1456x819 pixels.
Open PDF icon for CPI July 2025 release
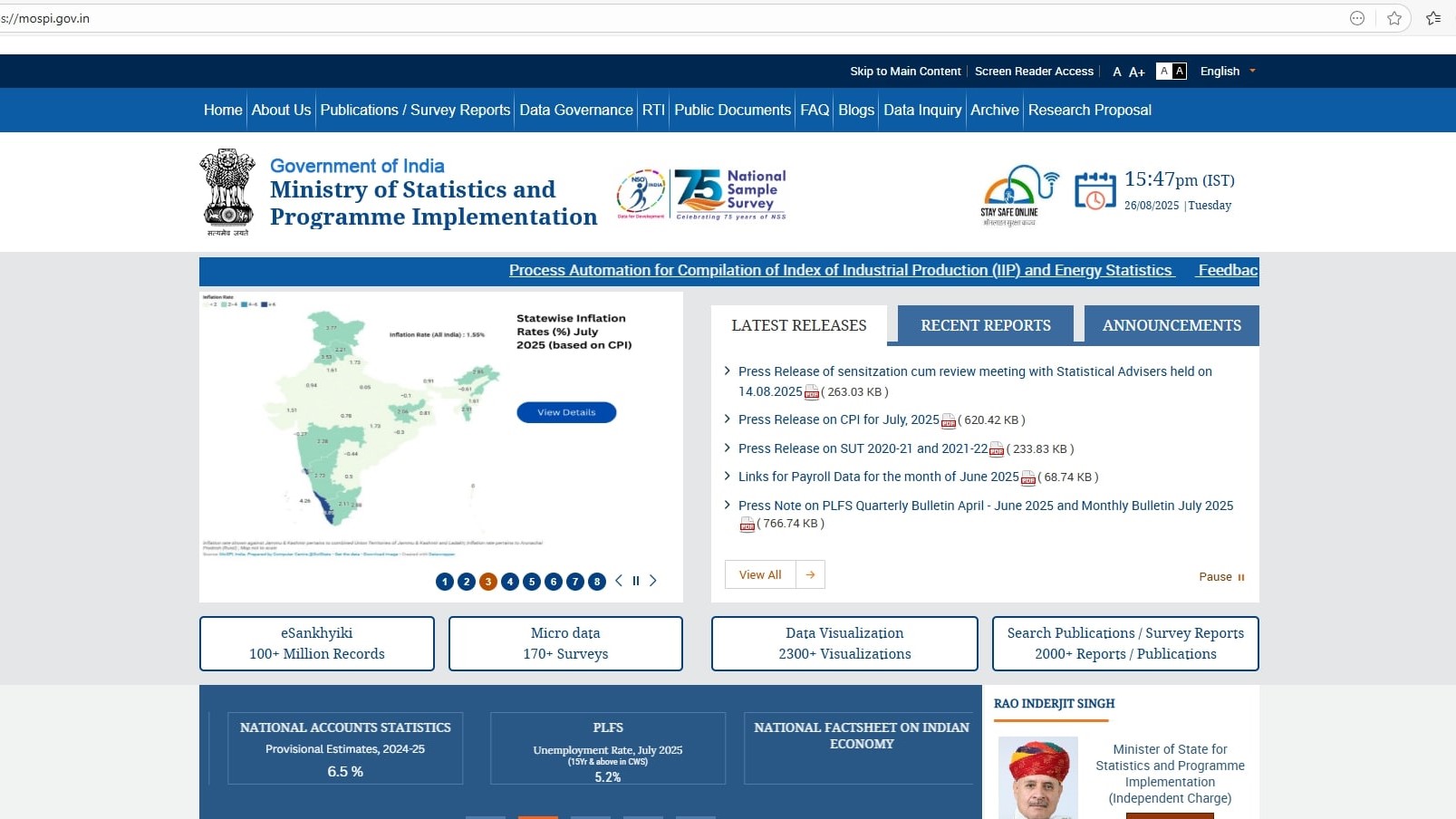949,420
